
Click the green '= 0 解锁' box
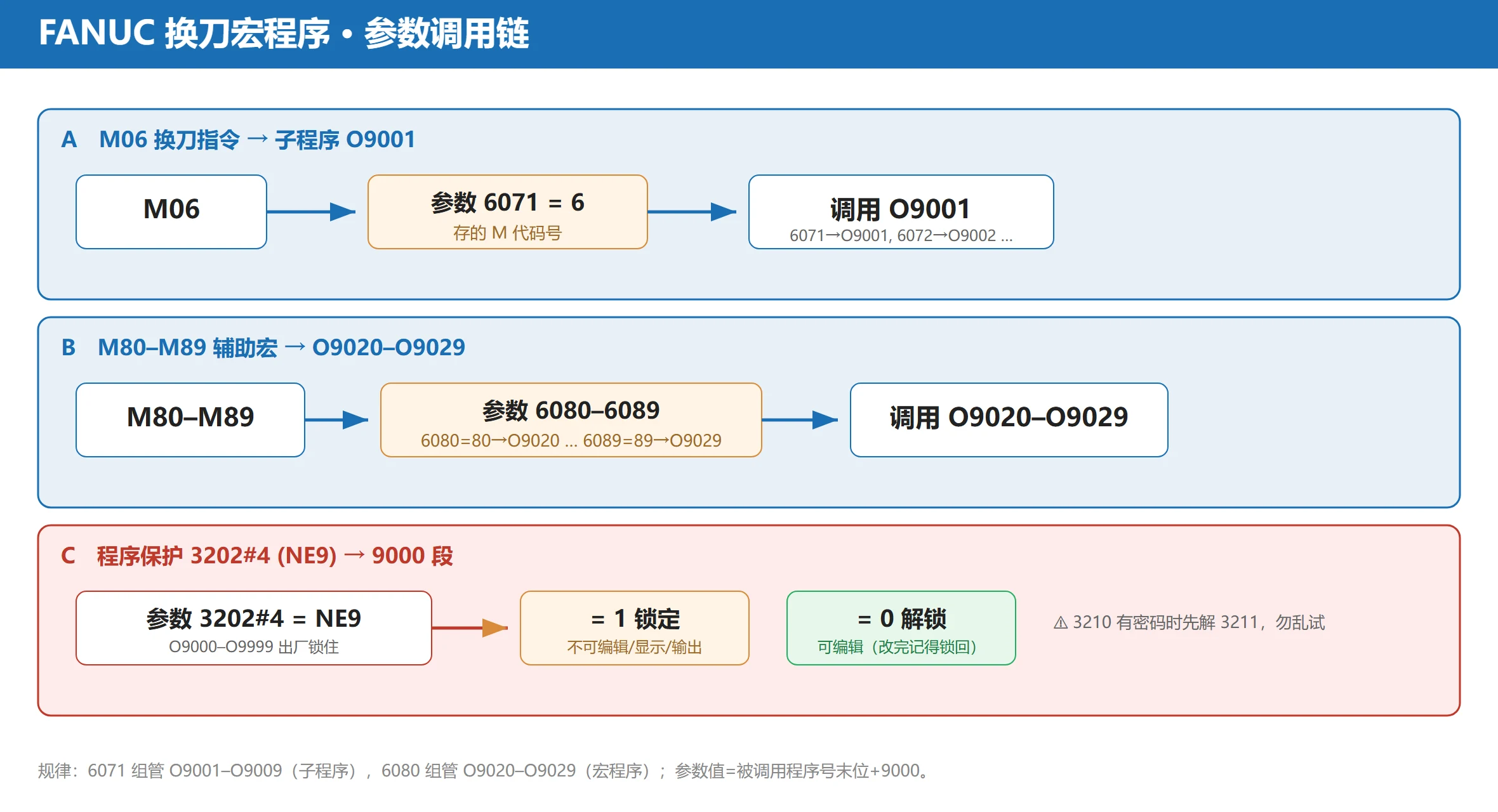(901, 628)
